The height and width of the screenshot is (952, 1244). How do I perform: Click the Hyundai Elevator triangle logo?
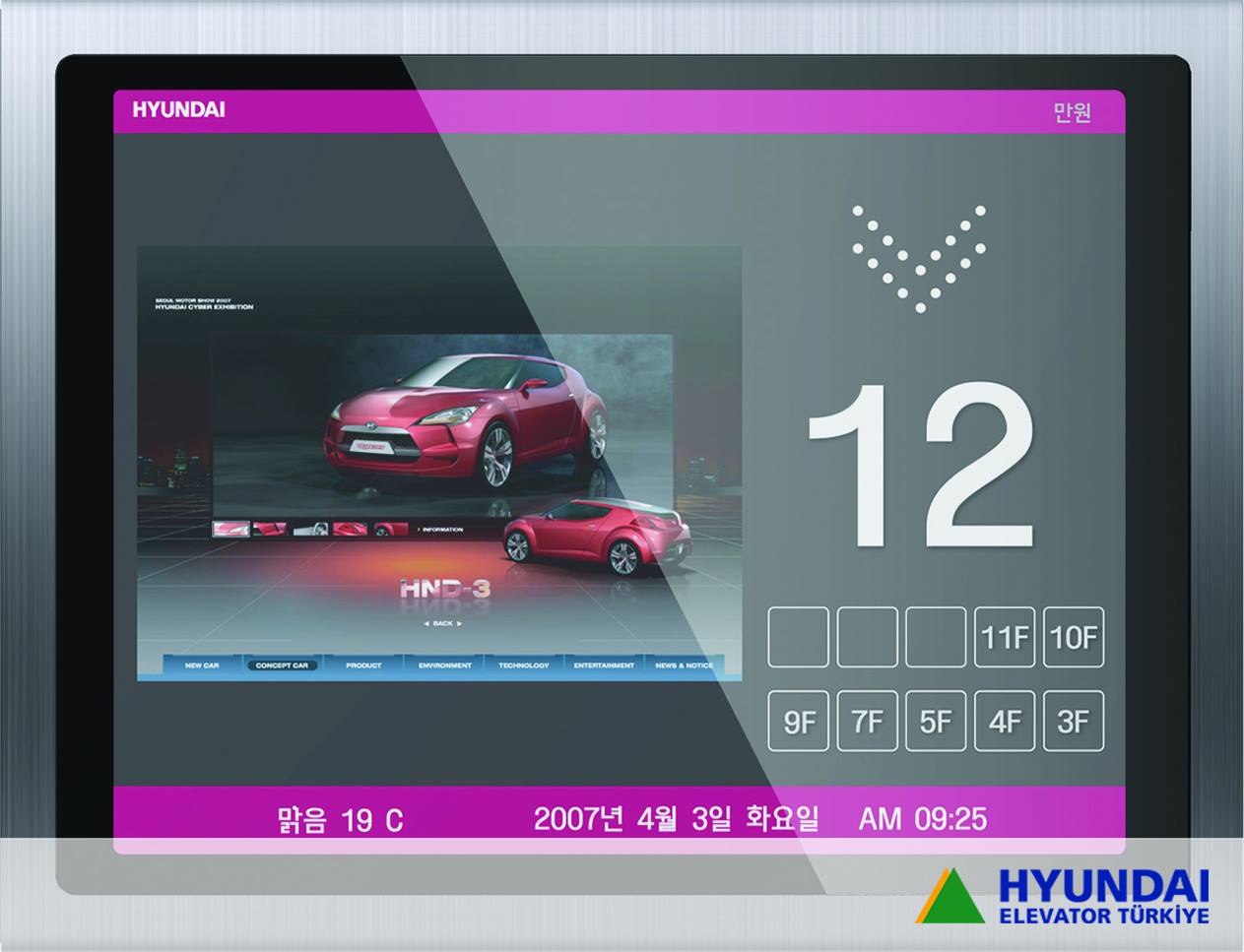click(949, 895)
